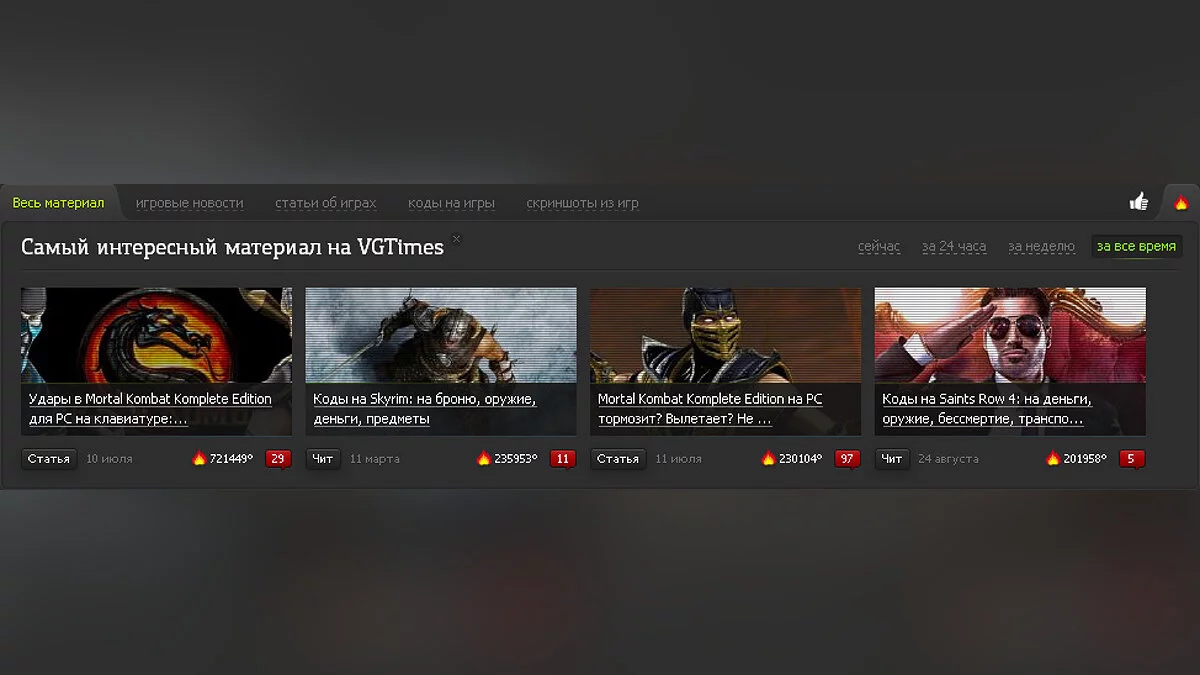Switch to игровые новости tab
Image resolution: width=1200 pixels, height=675 pixels.
pos(190,203)
